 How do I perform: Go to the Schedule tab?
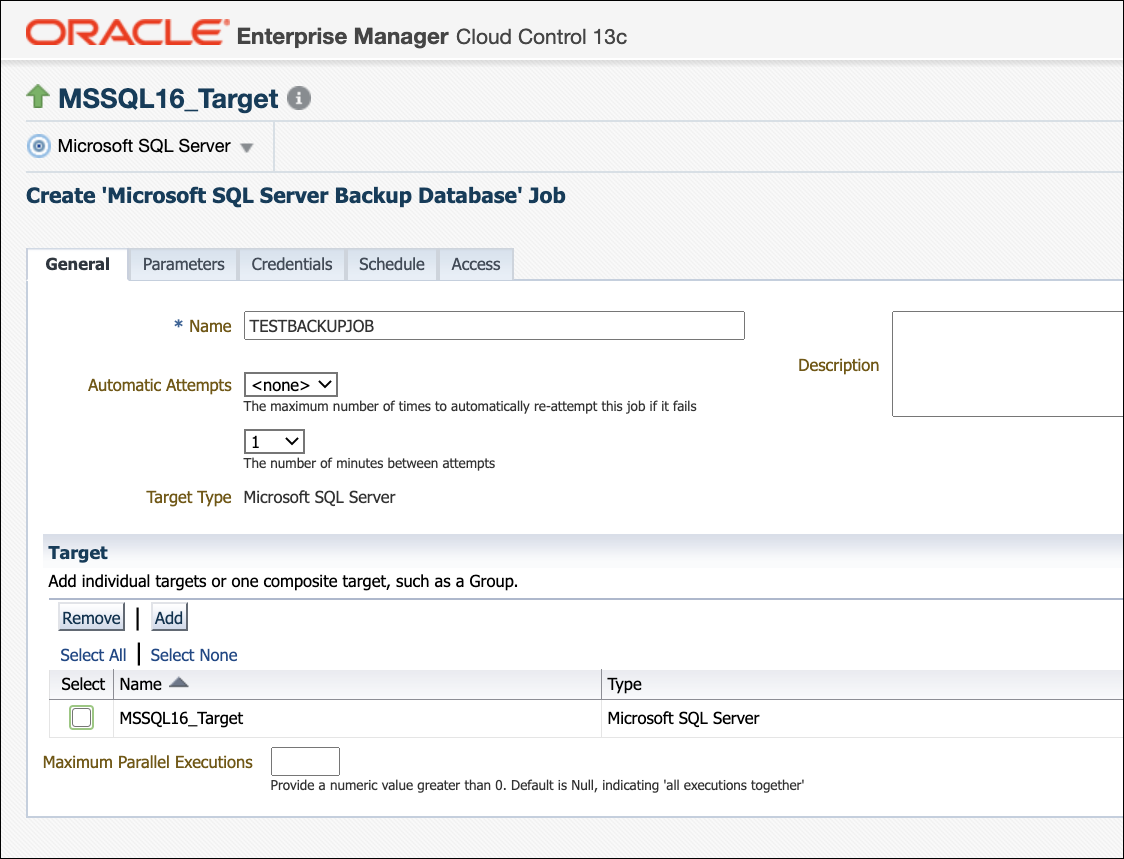pos(391,264)
